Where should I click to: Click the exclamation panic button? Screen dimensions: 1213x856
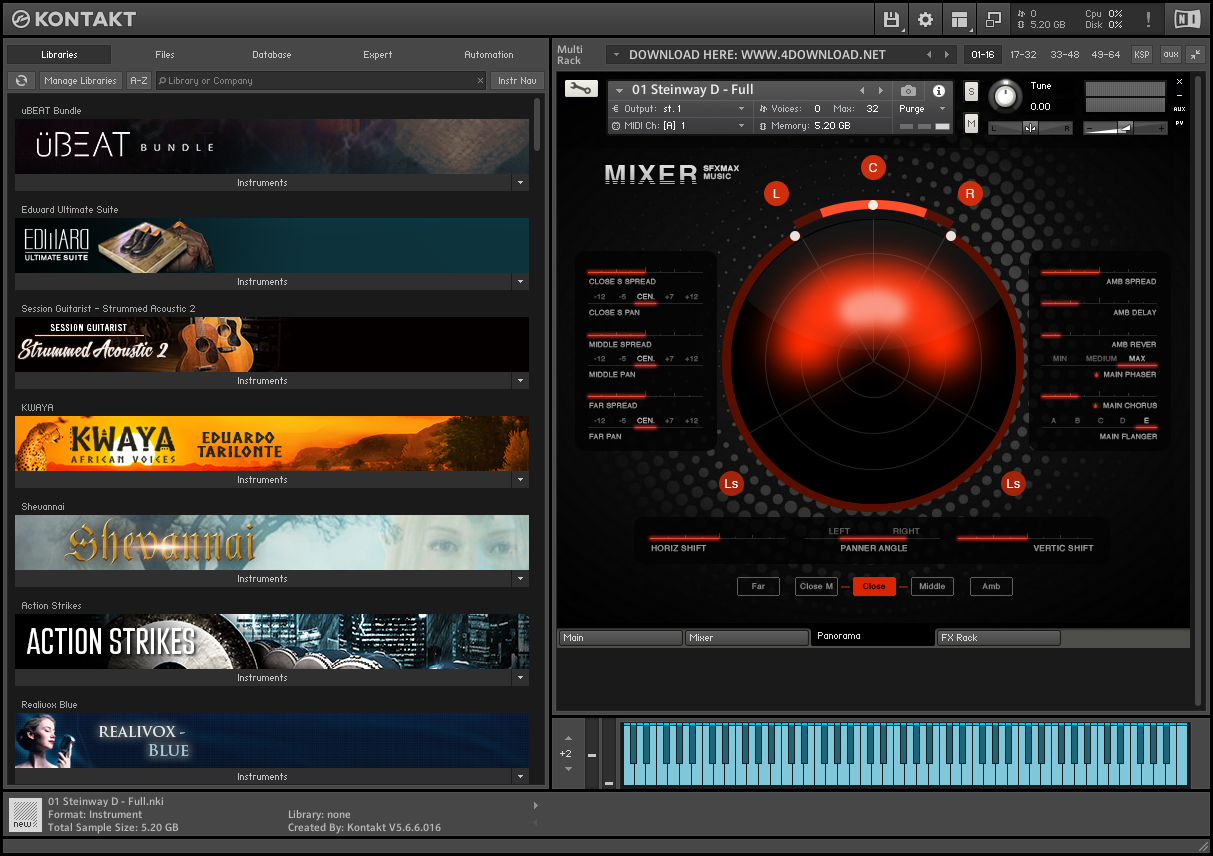1148,19
